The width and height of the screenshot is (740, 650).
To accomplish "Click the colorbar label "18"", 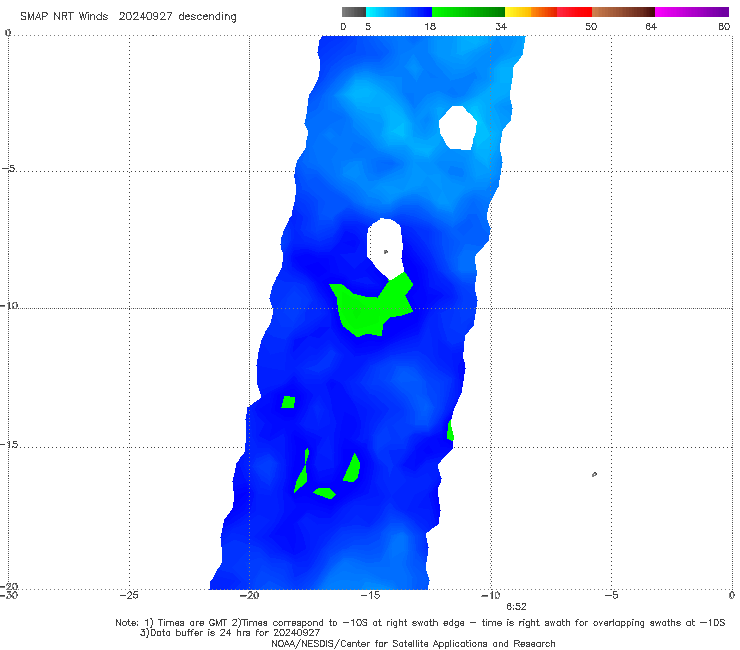I will [430, 26].
